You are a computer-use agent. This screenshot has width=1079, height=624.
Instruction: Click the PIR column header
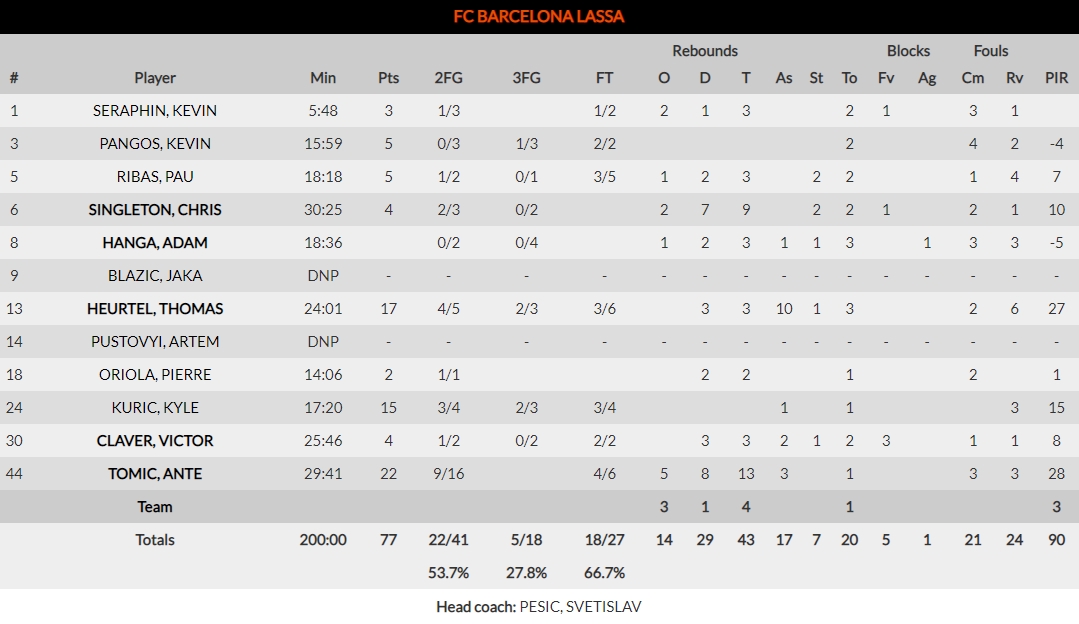(1056, 78)
